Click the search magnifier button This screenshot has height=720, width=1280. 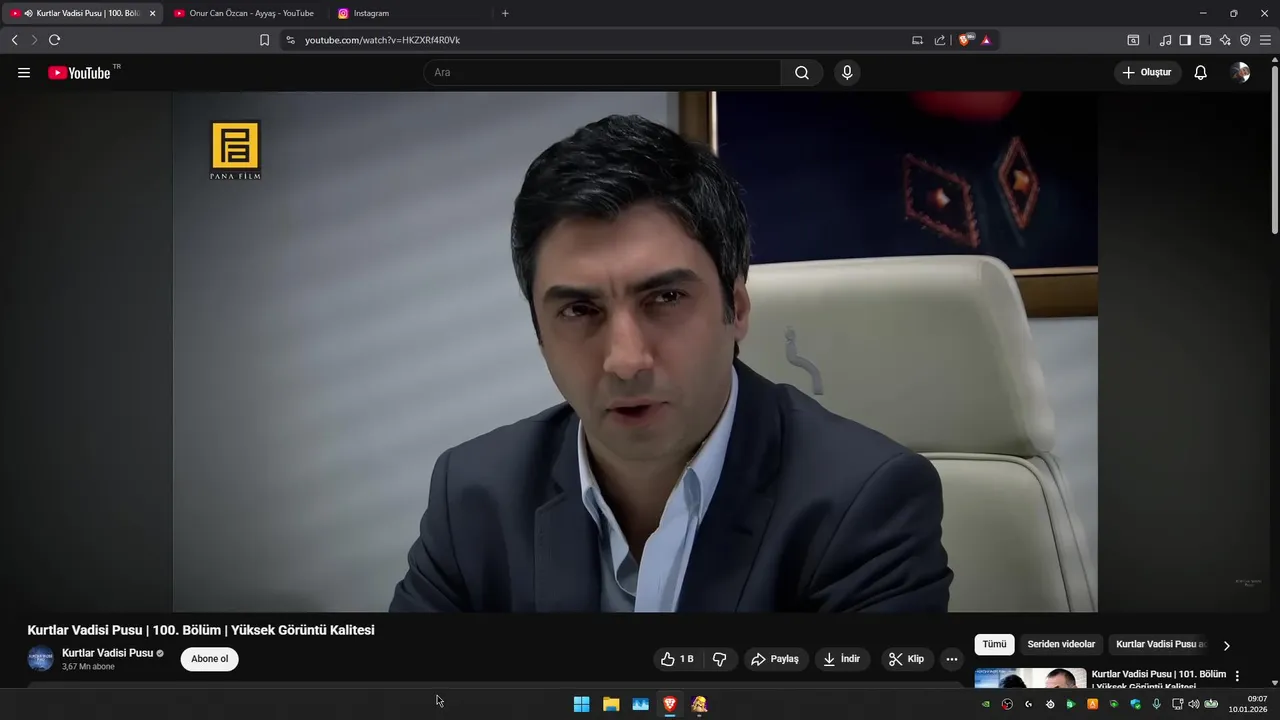coord(802,73)
